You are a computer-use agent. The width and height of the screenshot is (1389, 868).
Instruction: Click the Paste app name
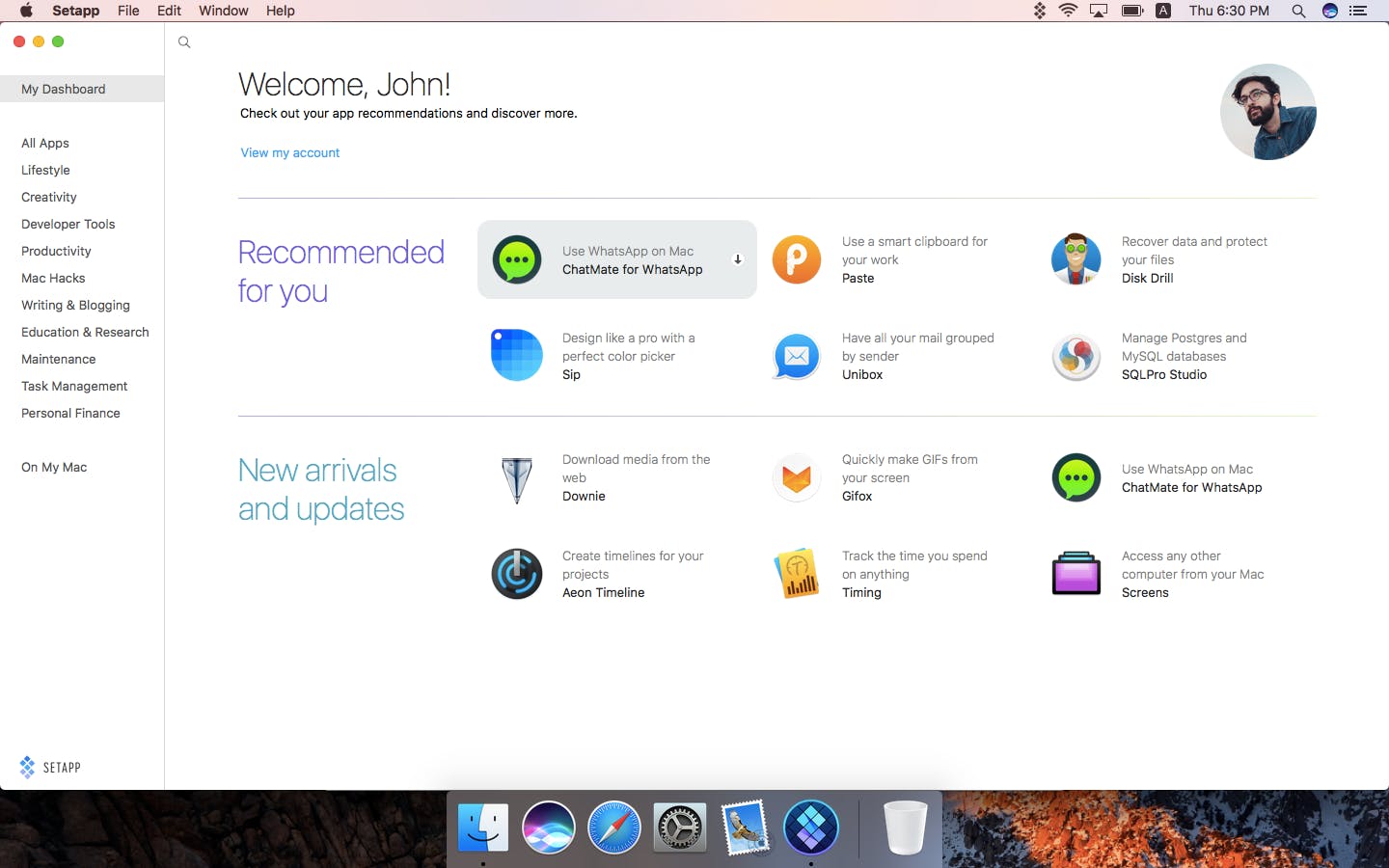(858, 278)
